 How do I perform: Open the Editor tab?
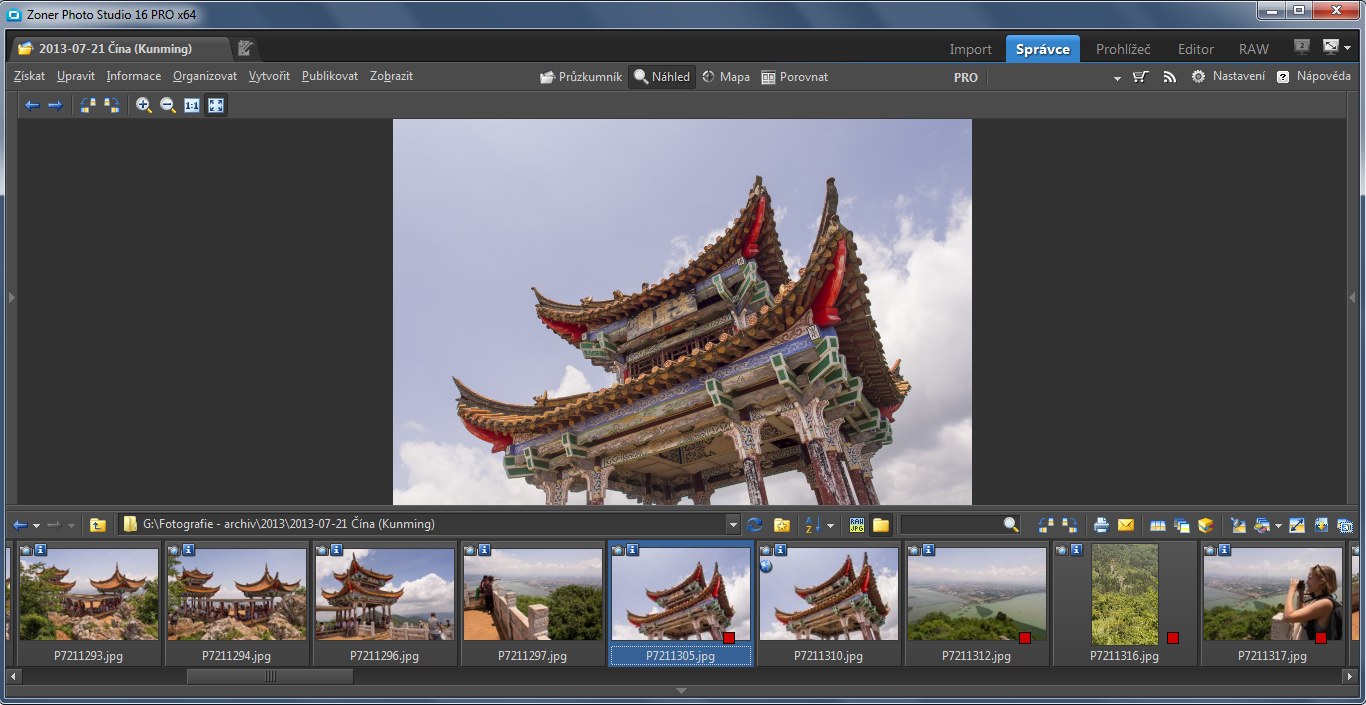(1196, 49)
